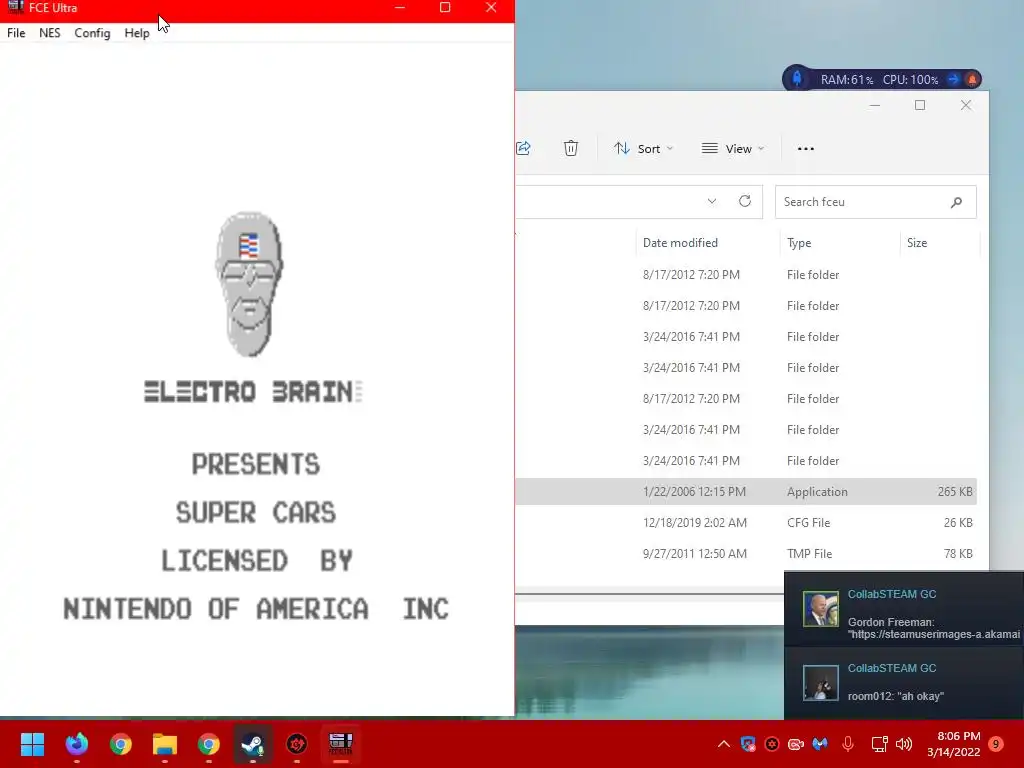1024x768 pixels.
Task: Expand the address bar history dropdown
Action: point(712,201)
